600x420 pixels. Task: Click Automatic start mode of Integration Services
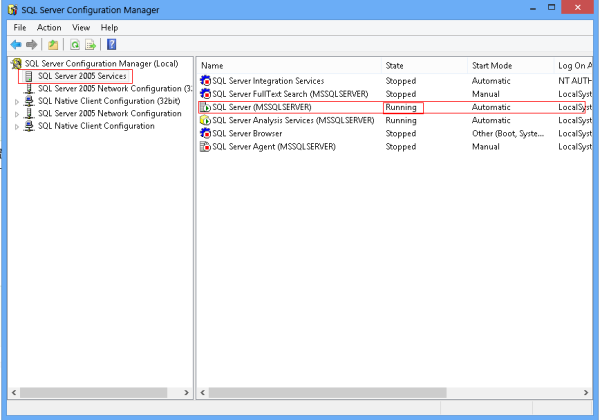pyautogui.click(x=491, y=81)
